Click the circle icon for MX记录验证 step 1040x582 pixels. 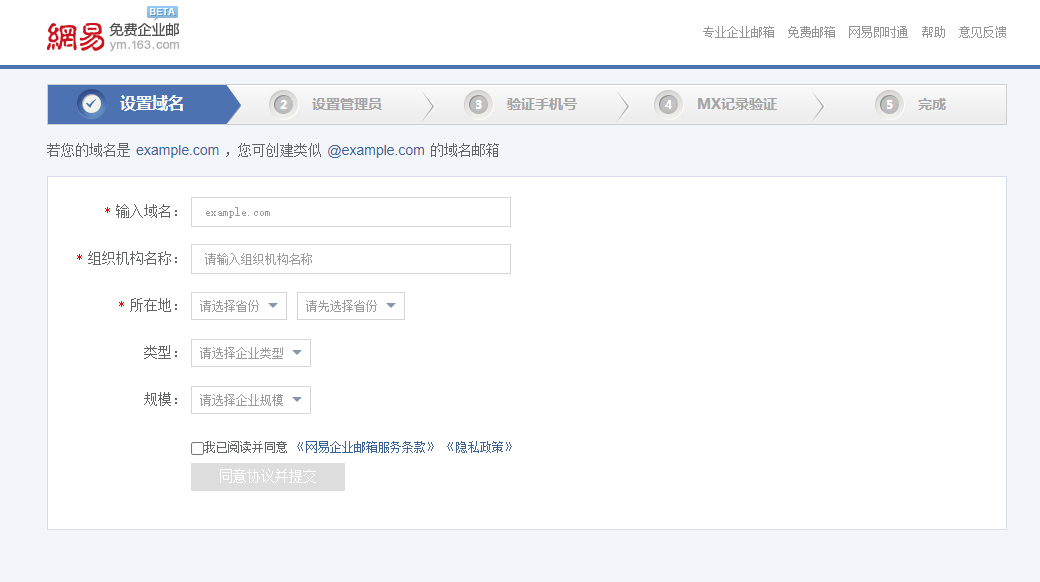tap(667, 103)
